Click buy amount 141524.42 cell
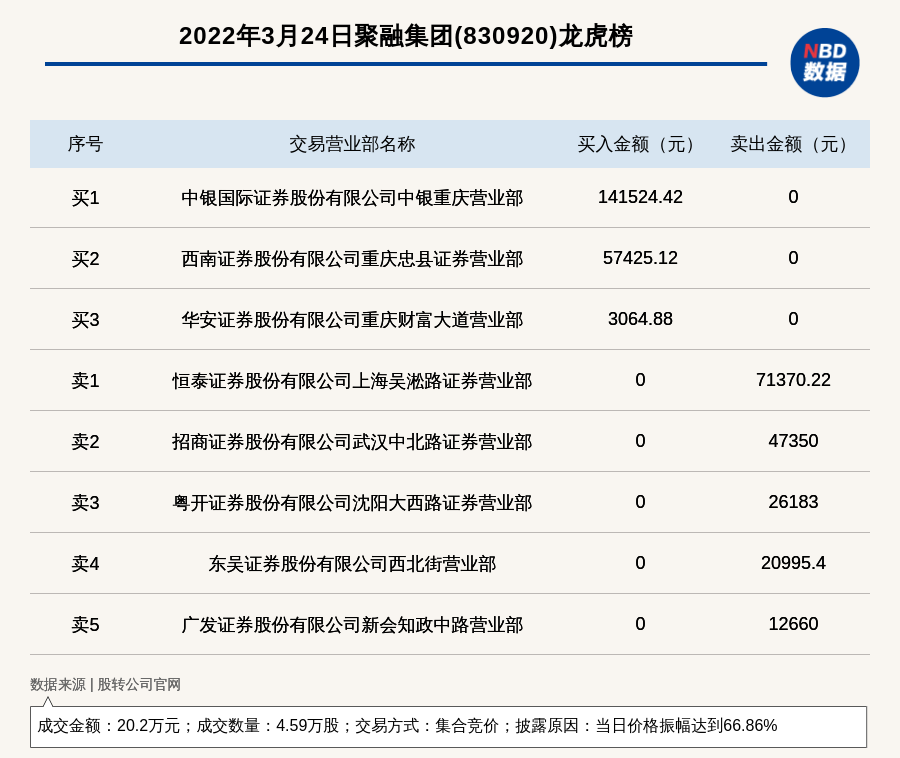Image resolution: width=900 pixels, height=758 pixels. coord(640,197)
